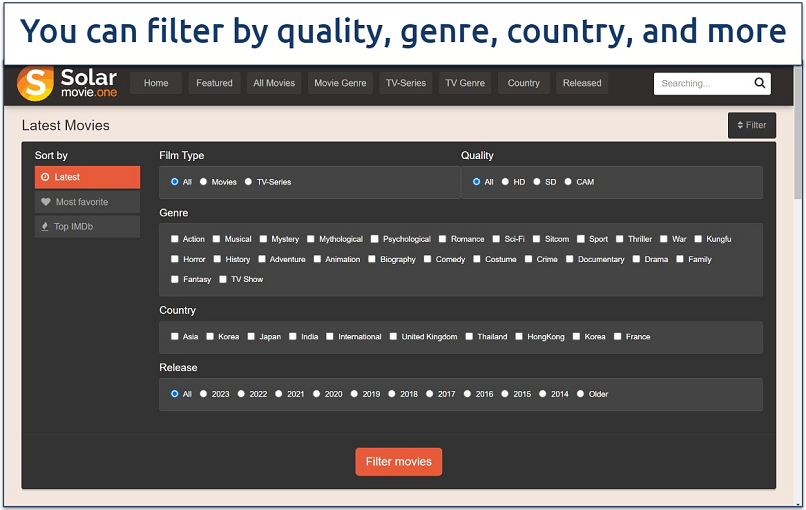The height and width of the screenshot is (510, 806).
Task: Check the Action genre checkbox
Action: (175, 239)
